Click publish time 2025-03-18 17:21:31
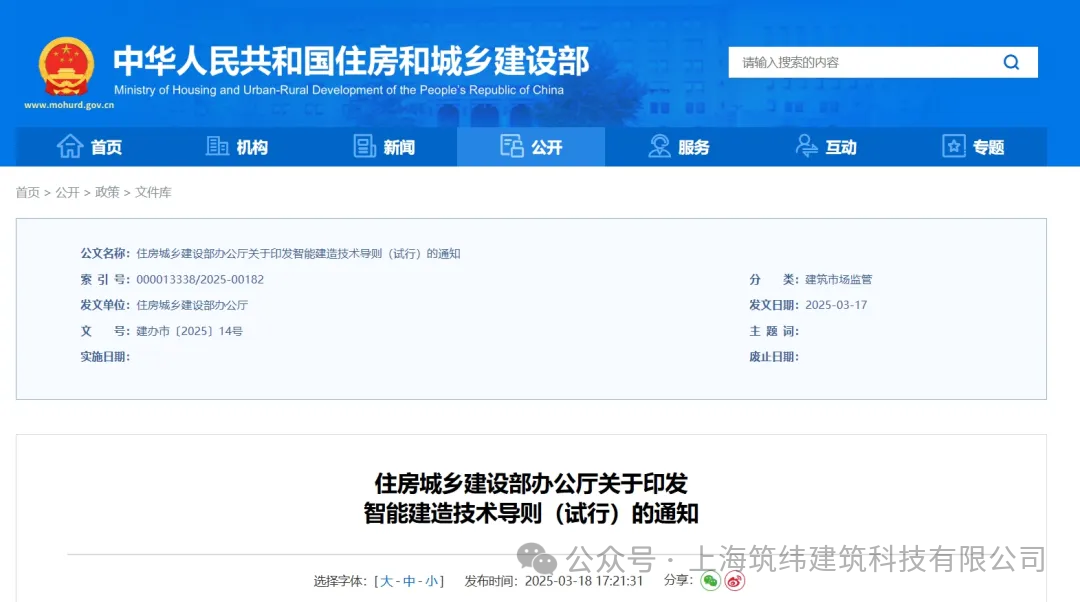Viewport: 1080px width, 602px height. coord(583,581)
